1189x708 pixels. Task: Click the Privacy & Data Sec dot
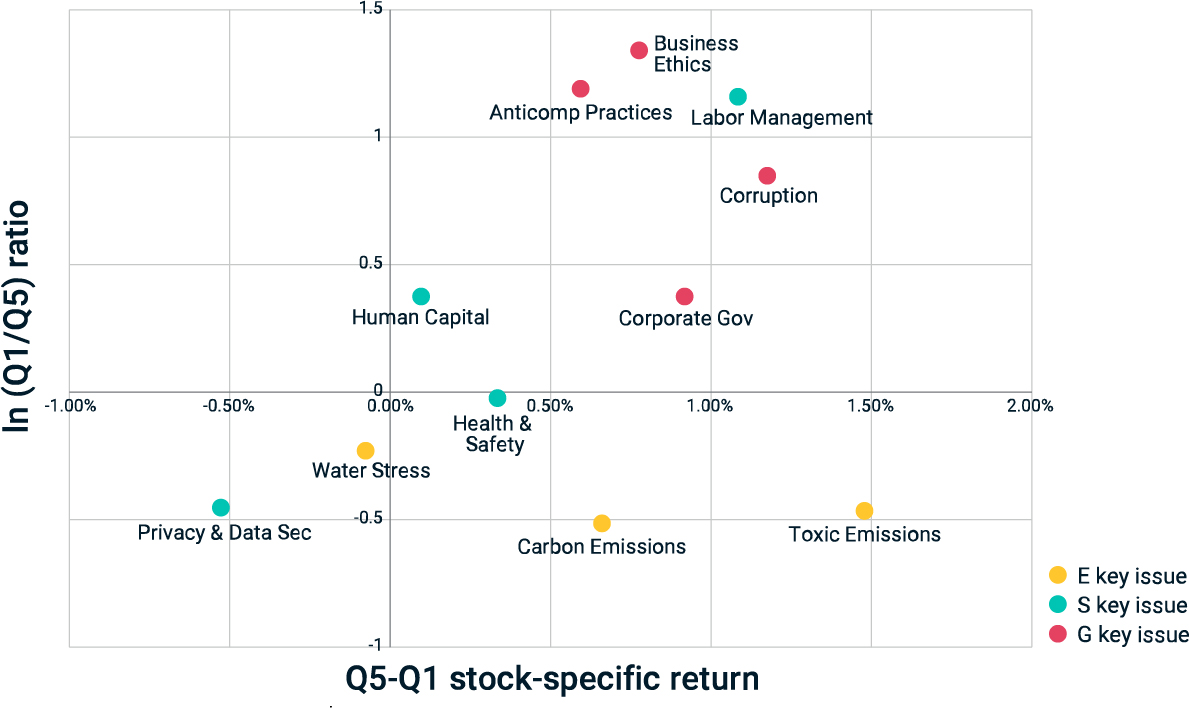221,507
